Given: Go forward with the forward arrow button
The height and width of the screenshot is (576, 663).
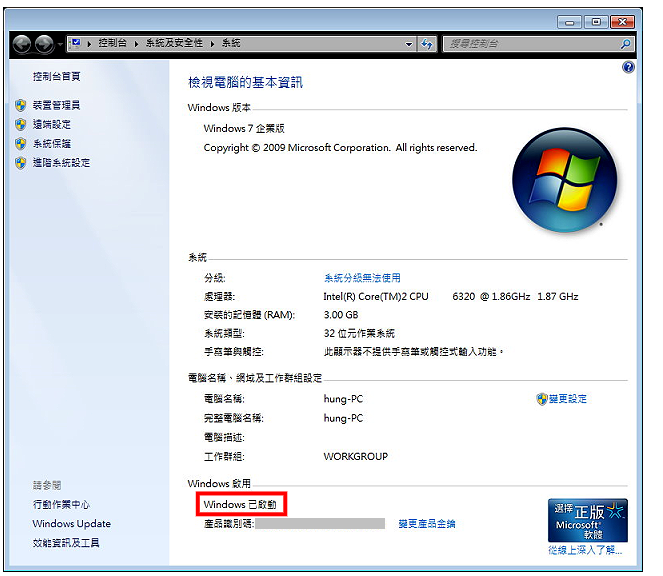Looking at the screenshot, I should tap(44, 44).
